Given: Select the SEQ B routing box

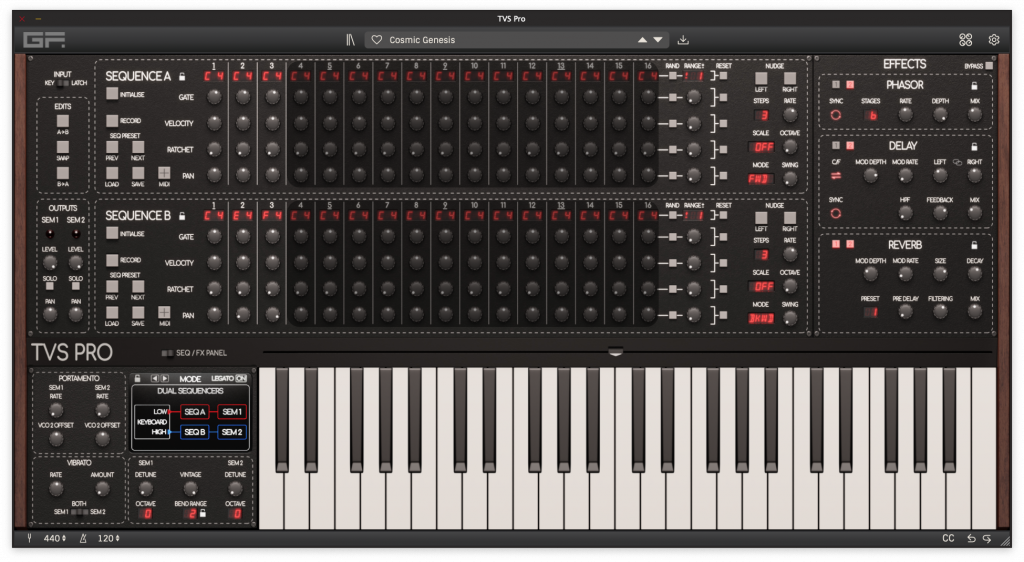Looking at the screenshot, I should tap(195, 432).
